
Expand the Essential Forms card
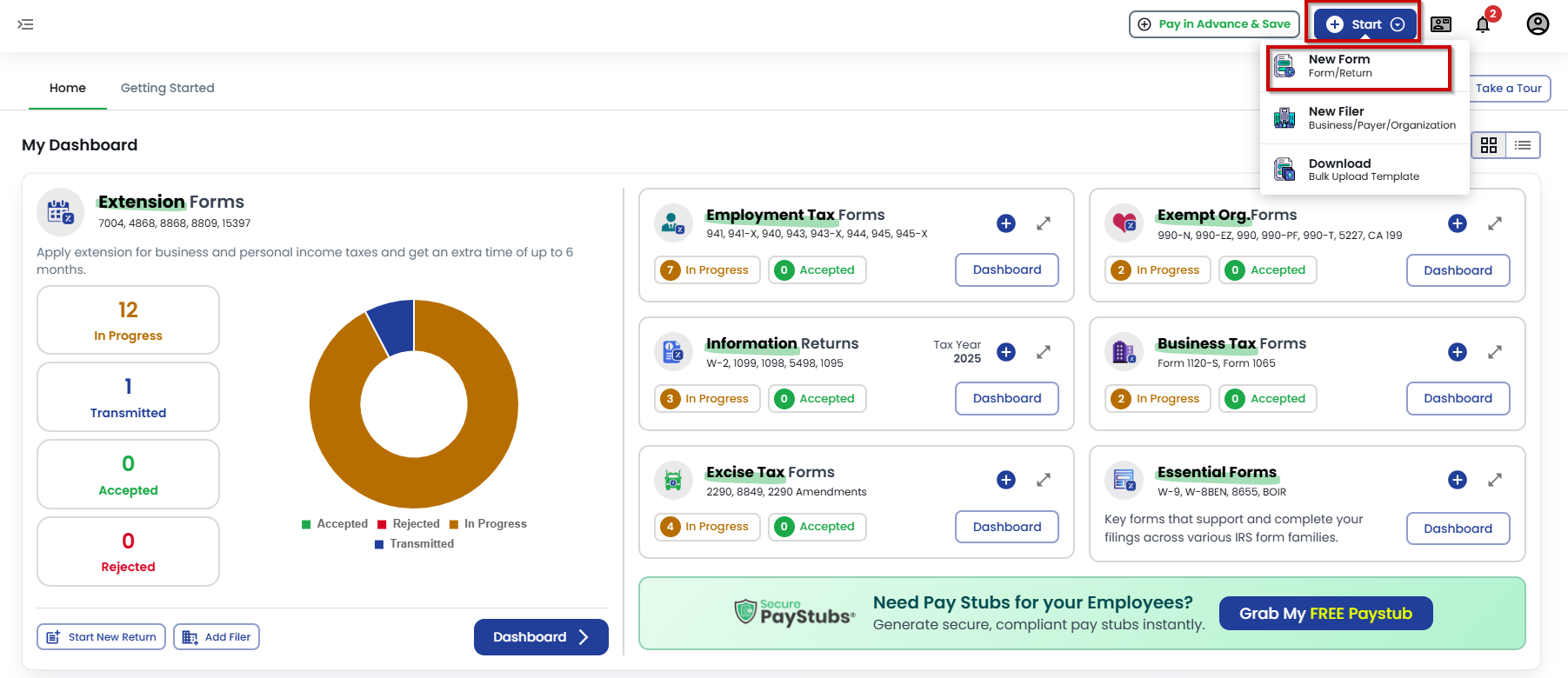(1495, 480)
